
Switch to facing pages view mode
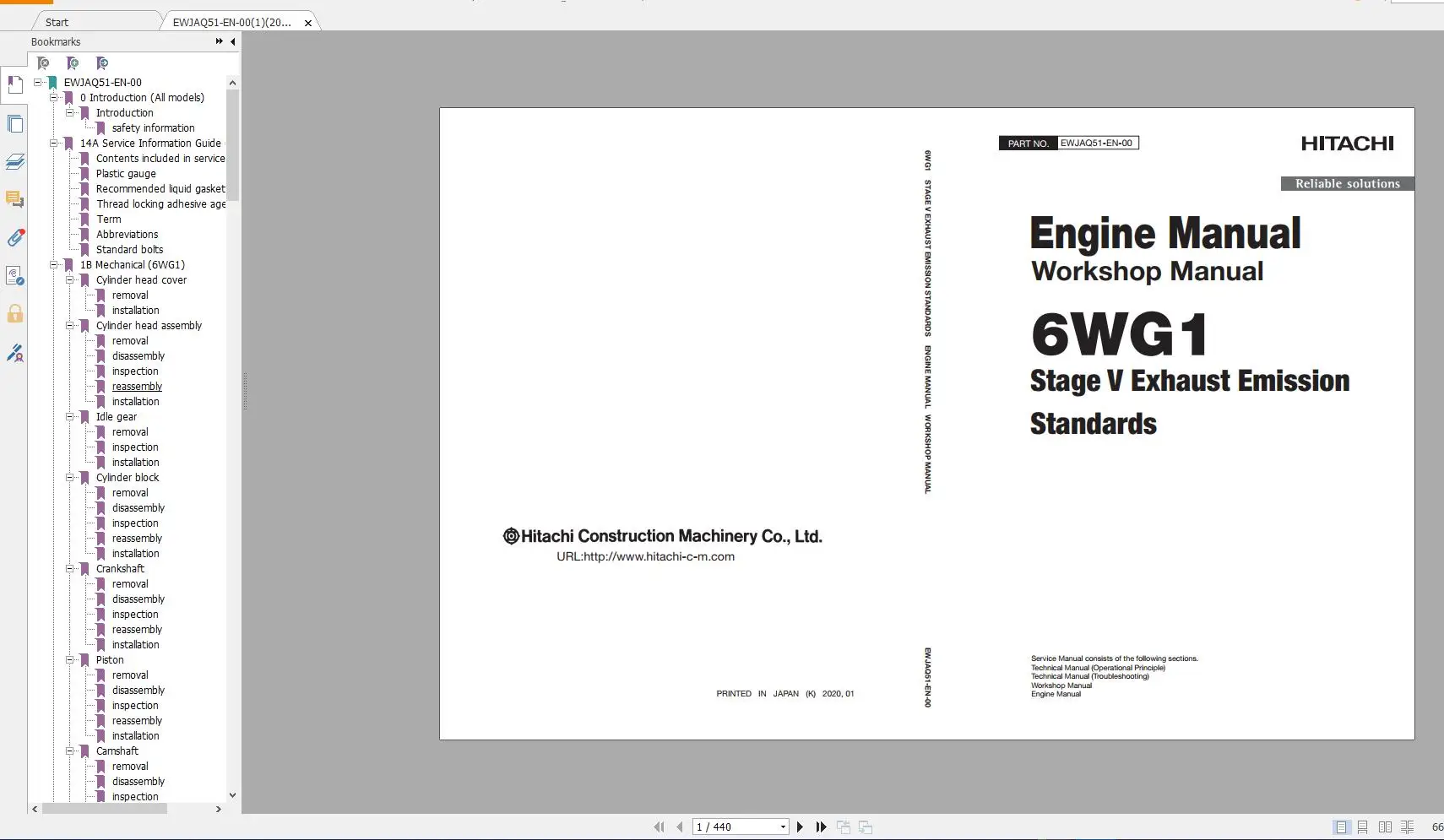point(1385,827)
